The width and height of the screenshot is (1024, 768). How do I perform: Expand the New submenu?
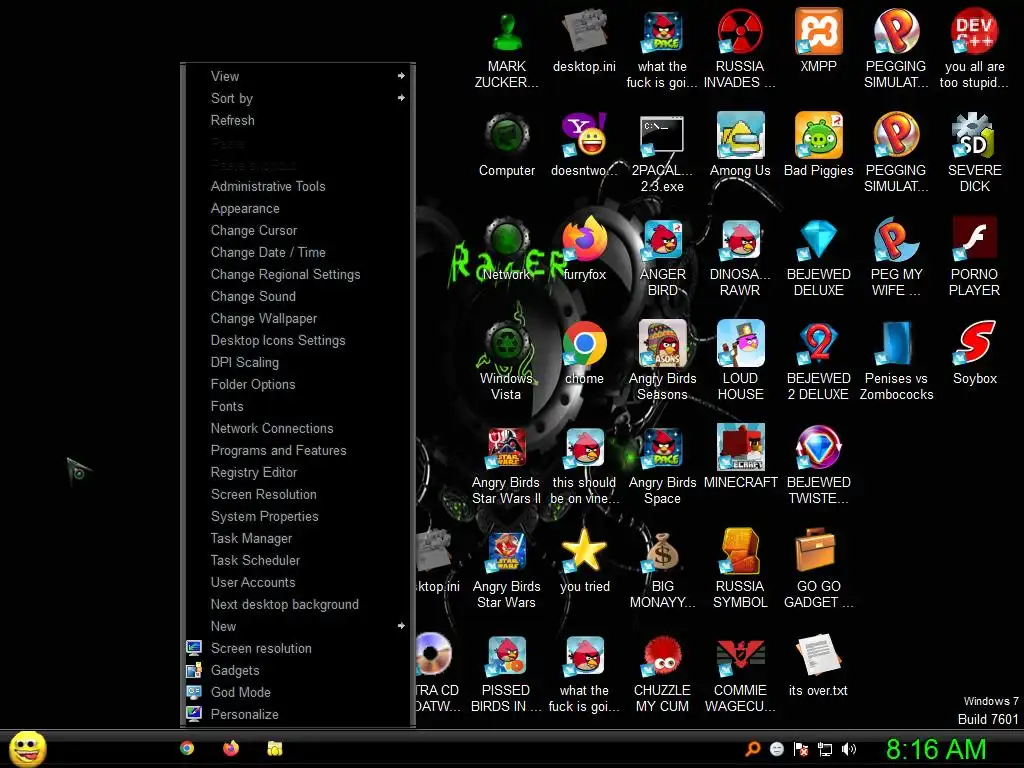(301, 626)
